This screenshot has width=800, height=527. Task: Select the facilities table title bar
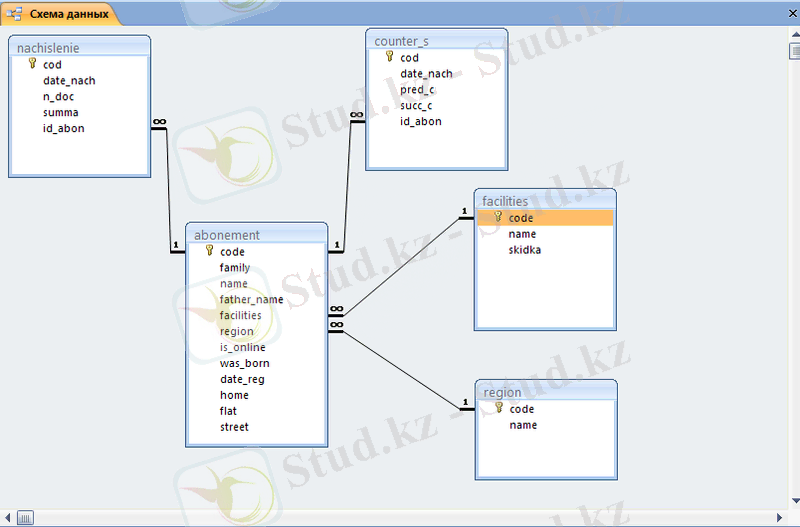tap(545, 201)
